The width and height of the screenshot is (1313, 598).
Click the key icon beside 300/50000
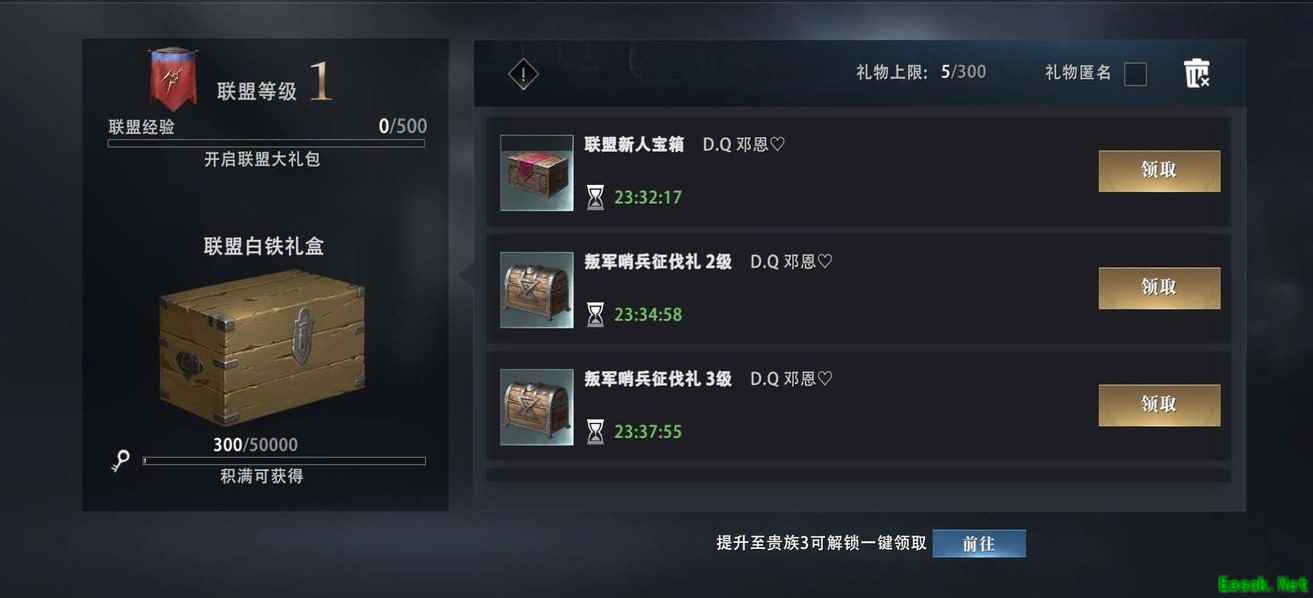(121, 461)
